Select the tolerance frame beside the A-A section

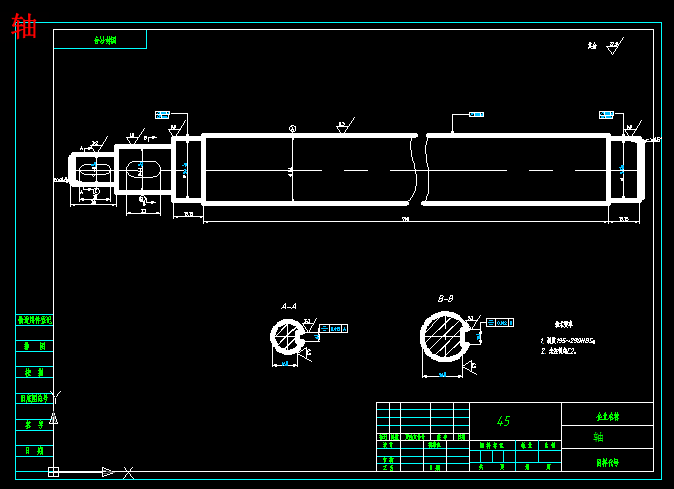click(x=334, y=329)
